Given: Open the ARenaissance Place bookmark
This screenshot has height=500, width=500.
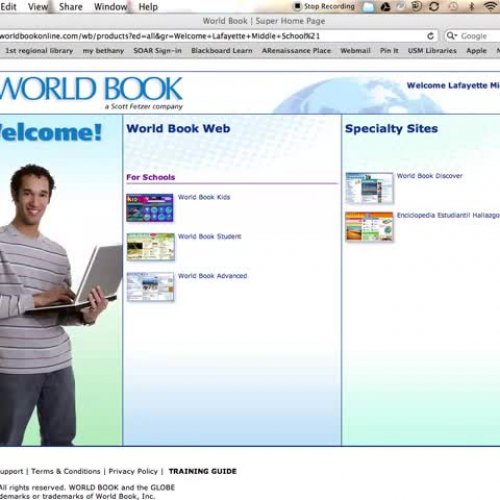Looking at the screenshot, I should [x=296, y=51].
